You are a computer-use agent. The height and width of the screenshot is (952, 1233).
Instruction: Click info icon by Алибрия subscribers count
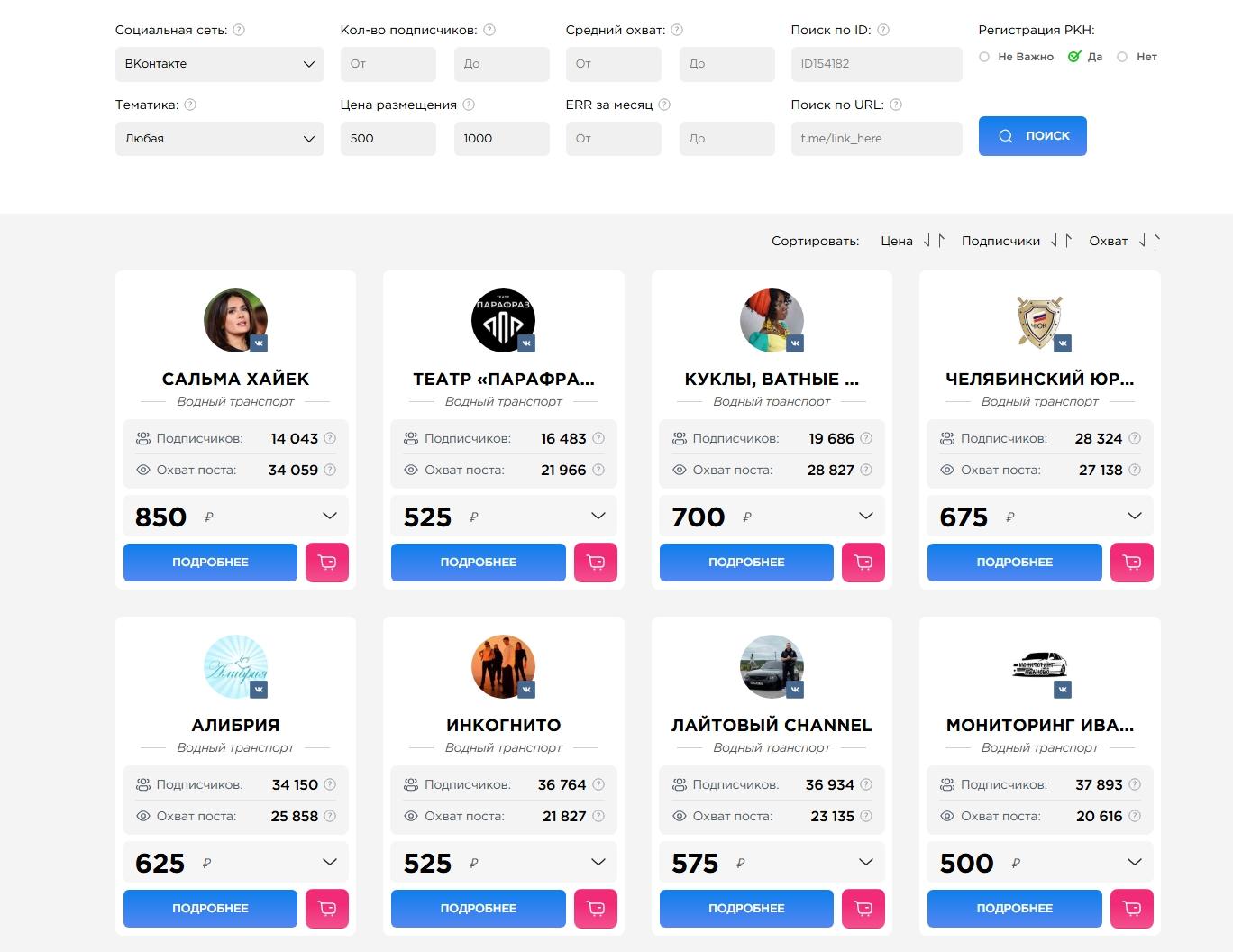coord(330,784)
